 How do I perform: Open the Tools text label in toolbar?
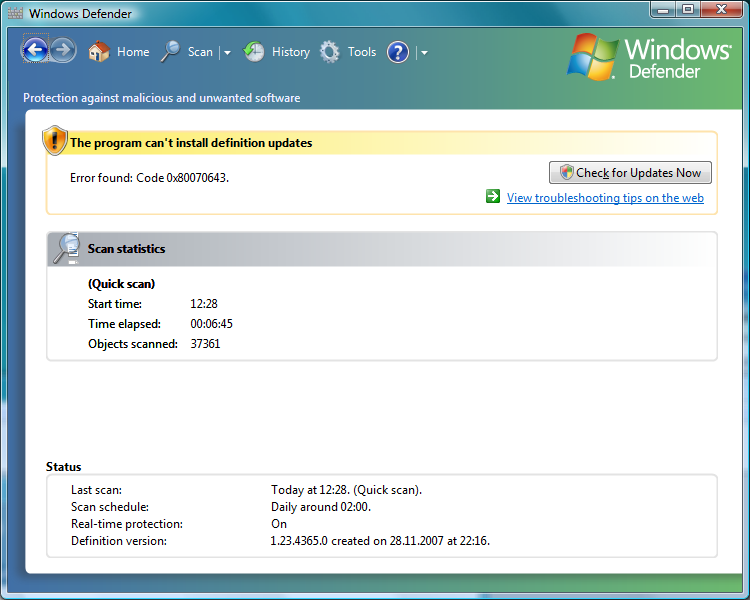(362, 52)
